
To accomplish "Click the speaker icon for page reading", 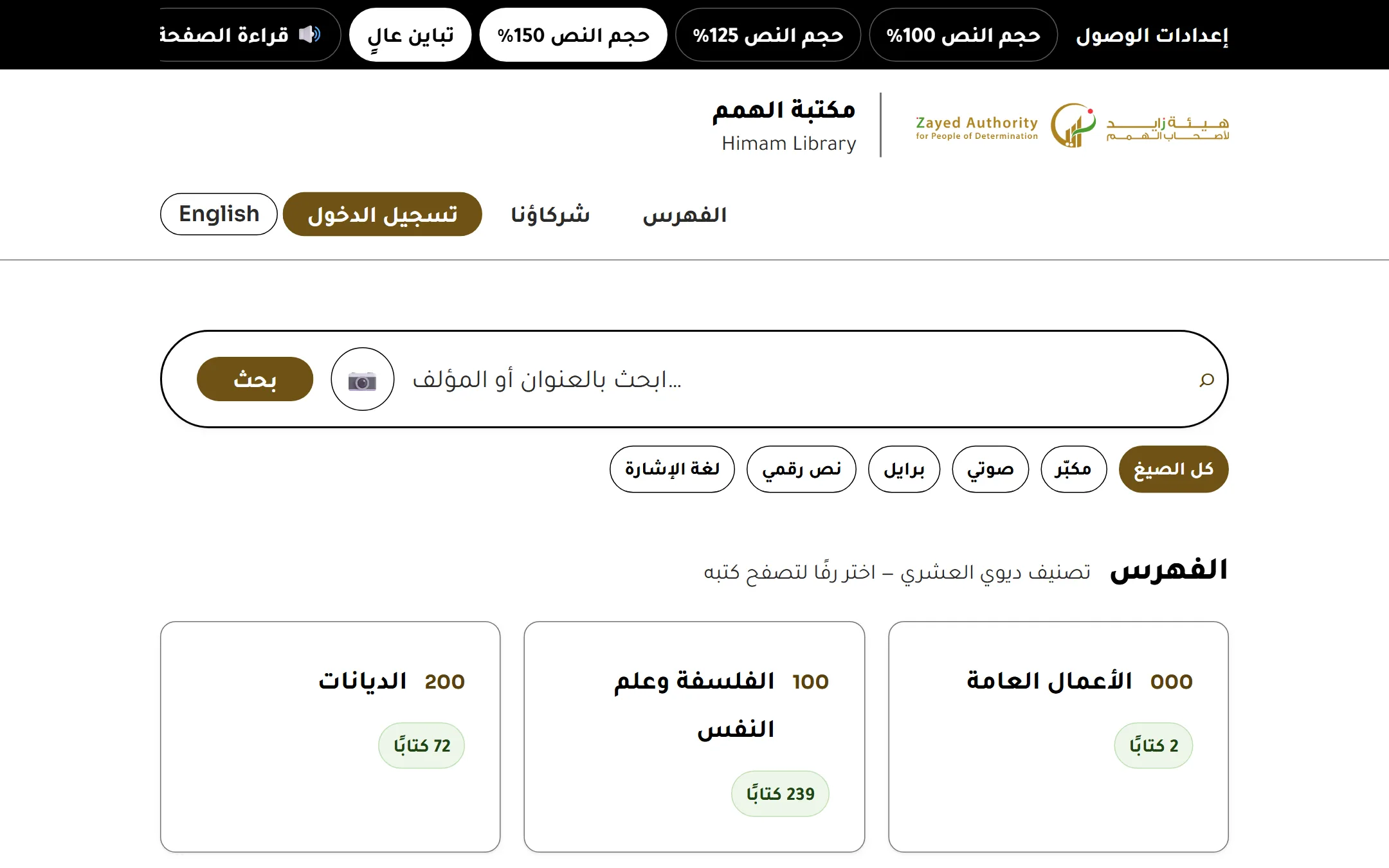I will (x=310, y=34).
